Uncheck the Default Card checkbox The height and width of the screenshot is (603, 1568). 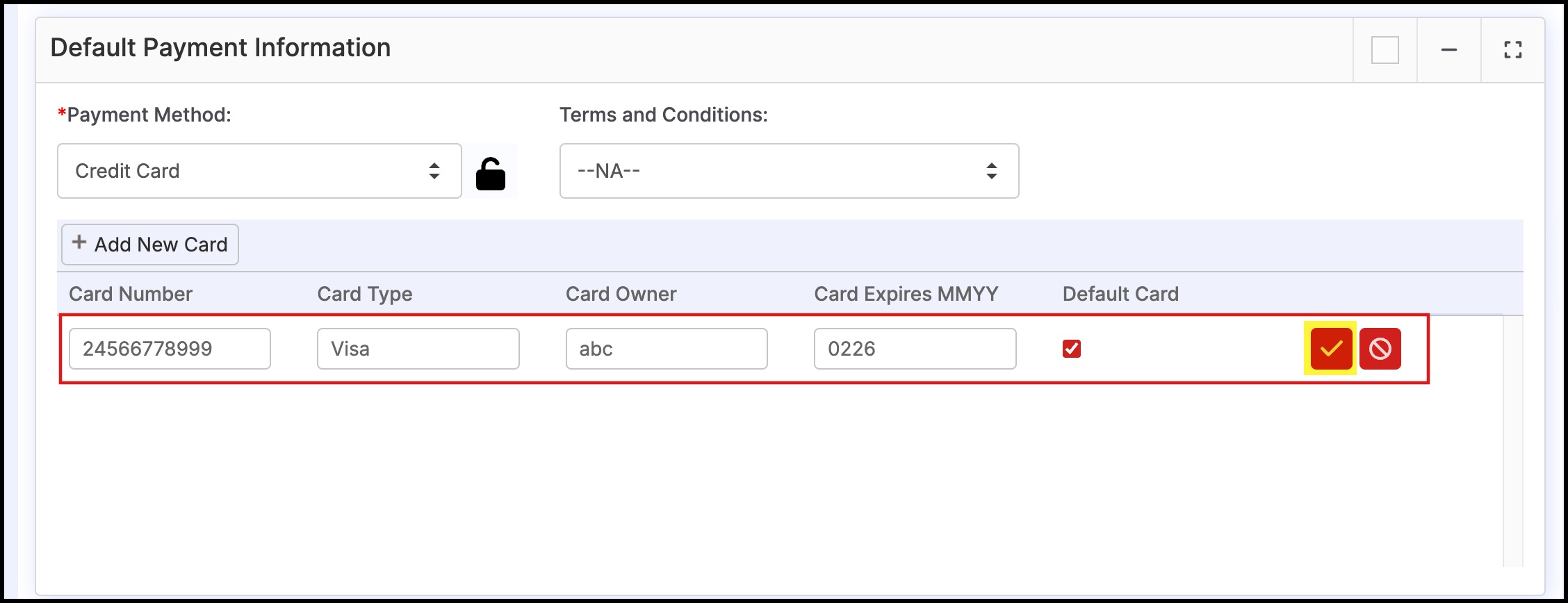point(1072,349)
